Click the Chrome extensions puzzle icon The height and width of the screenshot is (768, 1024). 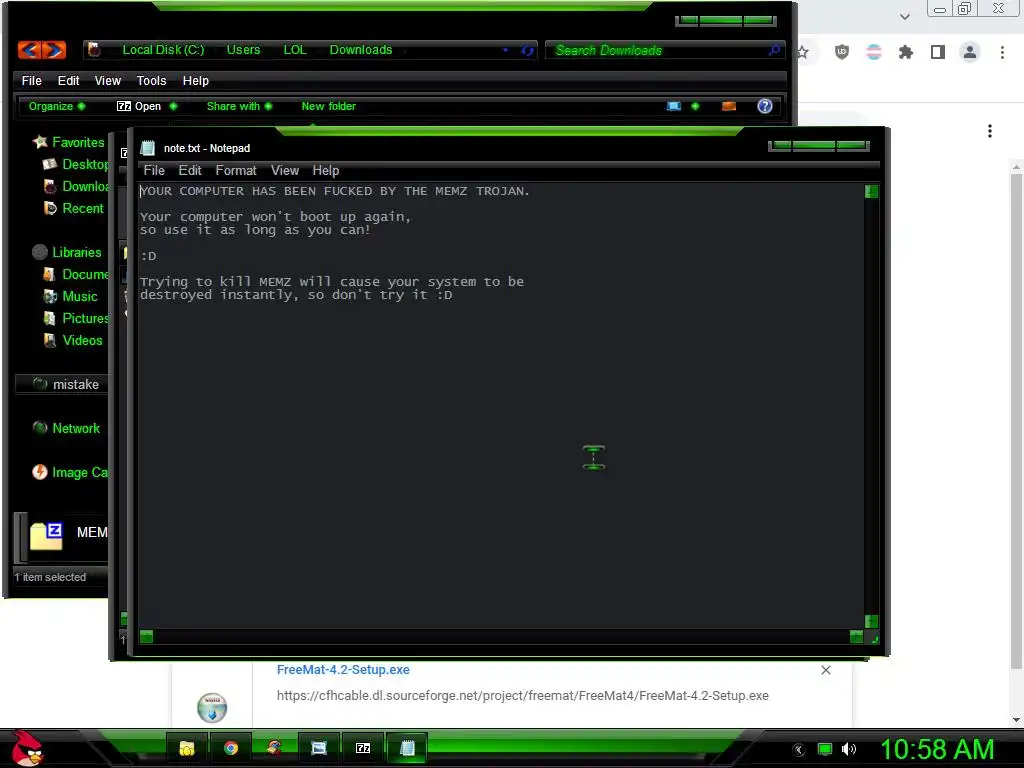(905, 52)
